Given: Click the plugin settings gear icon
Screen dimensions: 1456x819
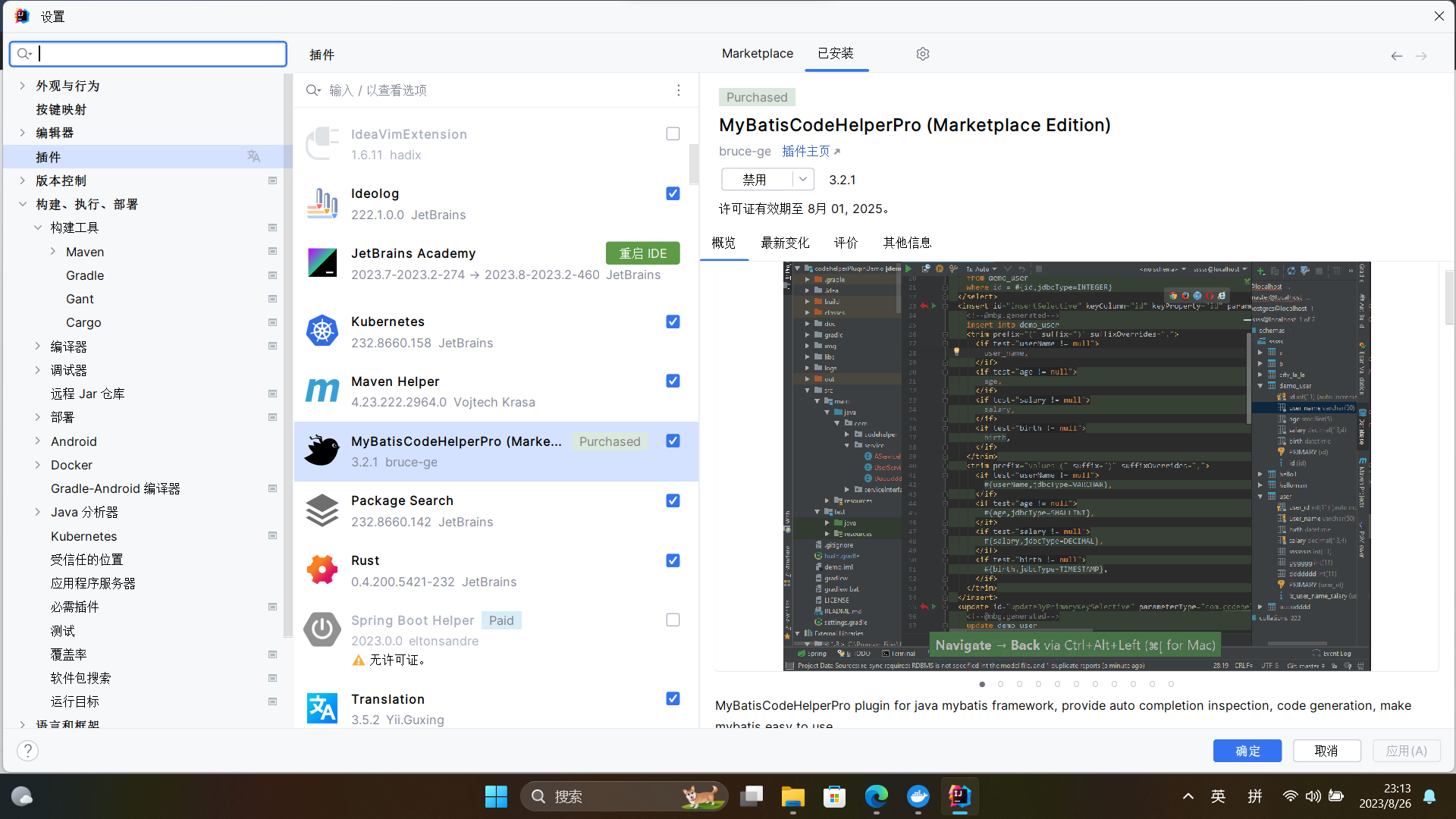Looking at the screenshot, I should [922, 54].
